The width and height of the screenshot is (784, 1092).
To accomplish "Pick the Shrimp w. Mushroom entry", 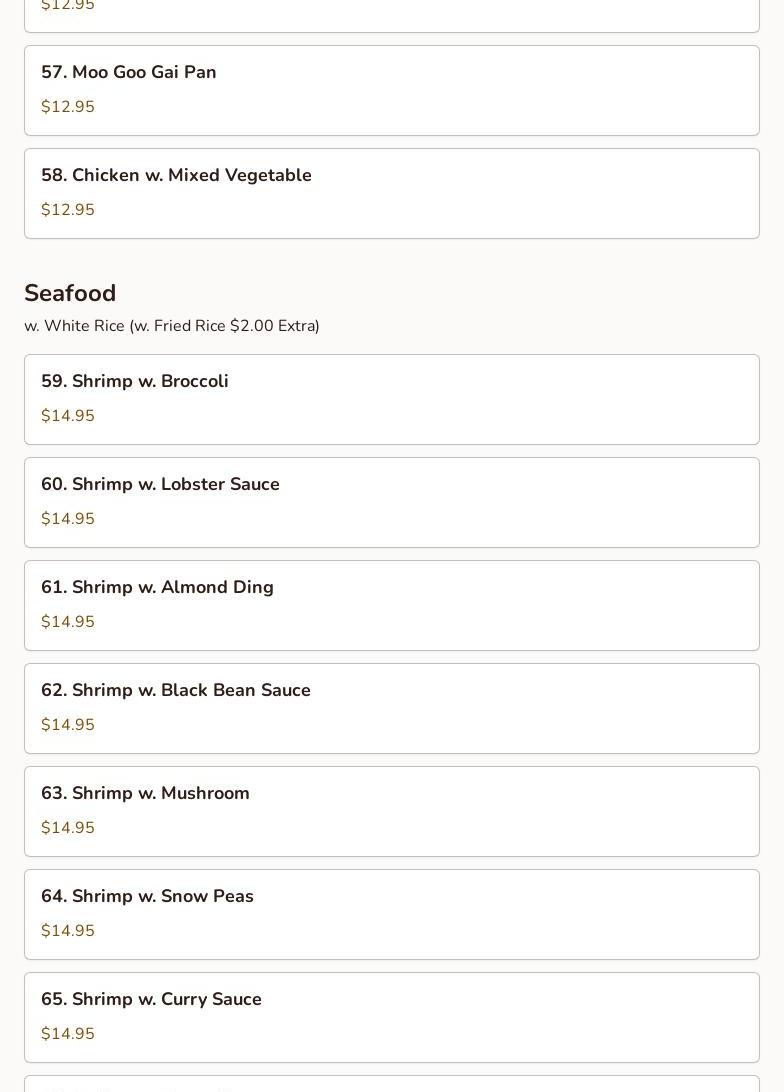I will (x=145, y=793).
